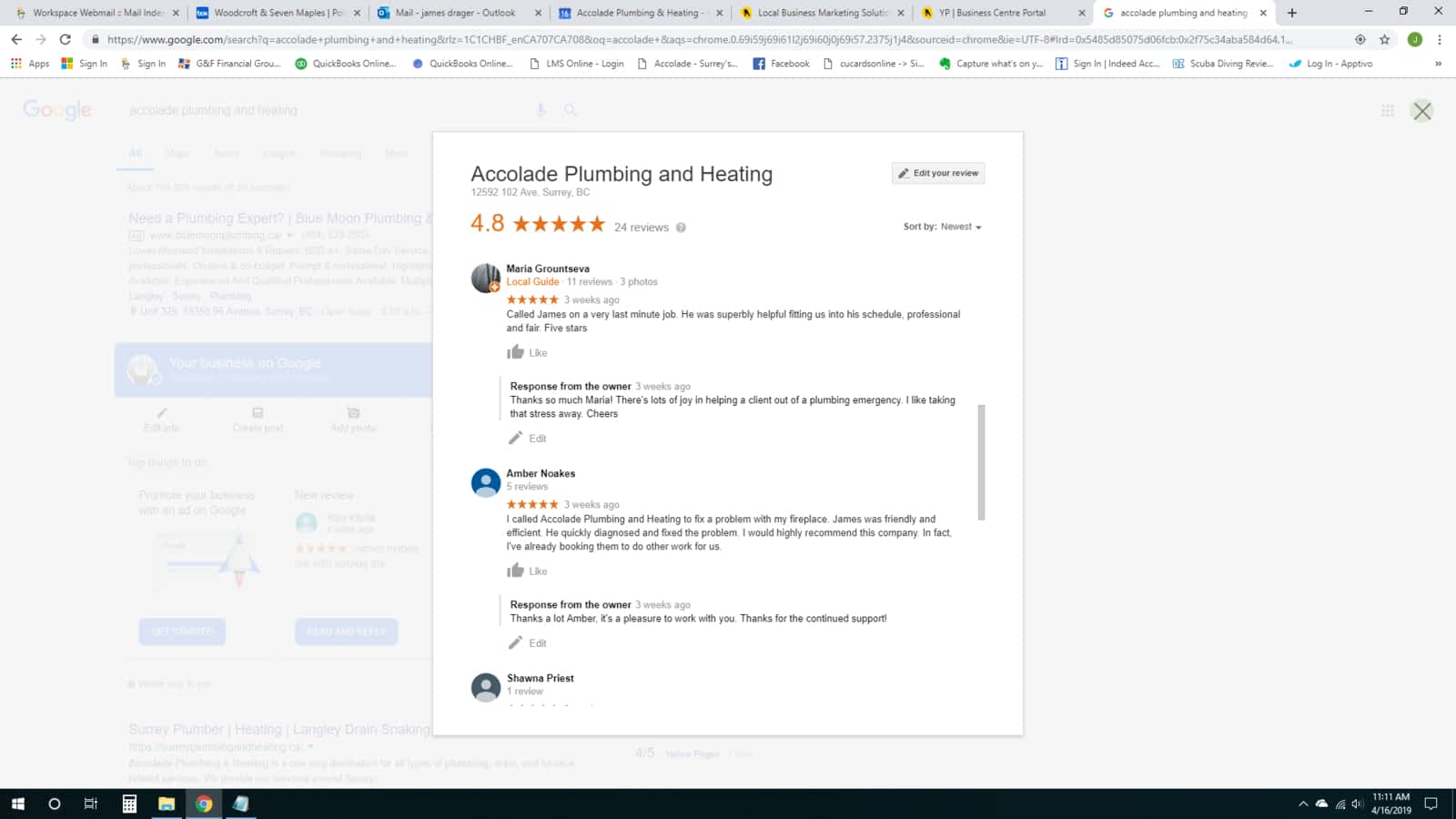Open the Scuba Diving Reviews bookmark
1456x819 pixels.
tap(1223, 64)
